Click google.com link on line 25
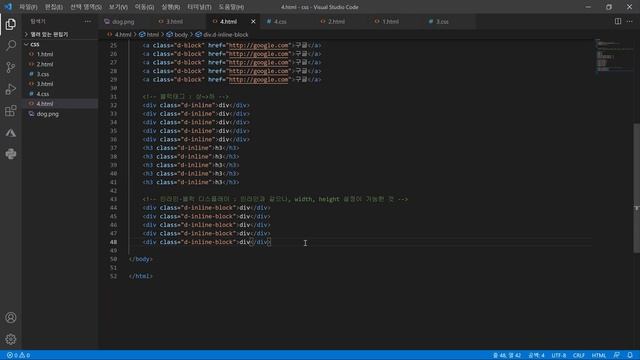640x360 pixels. [x=259, y=45]
